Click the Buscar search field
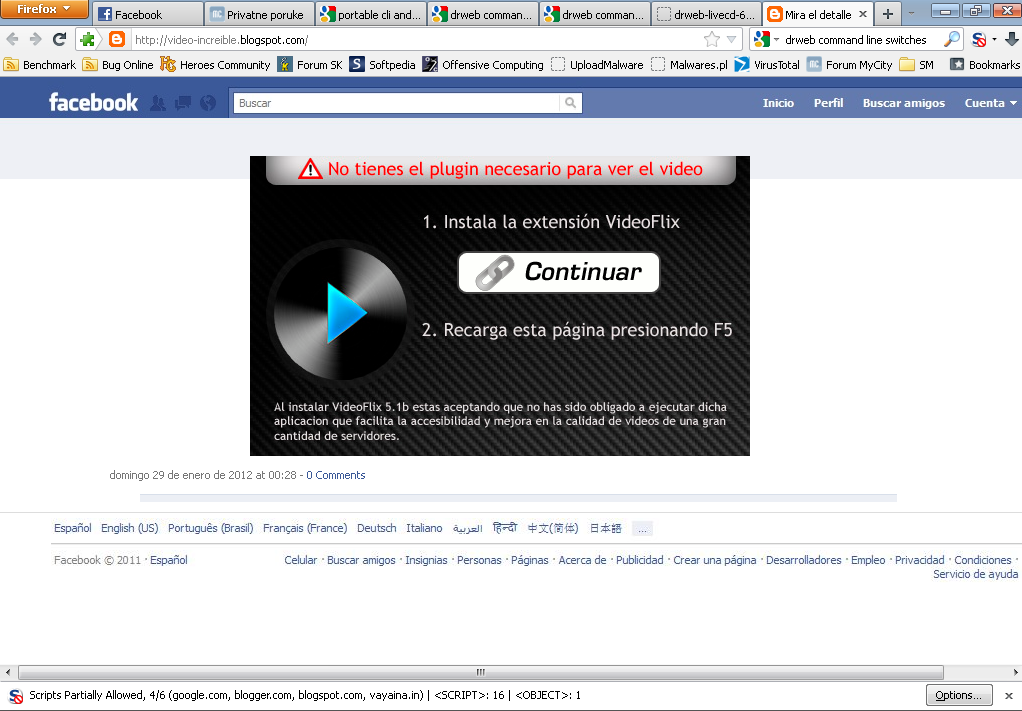 [x=396, y=103]
